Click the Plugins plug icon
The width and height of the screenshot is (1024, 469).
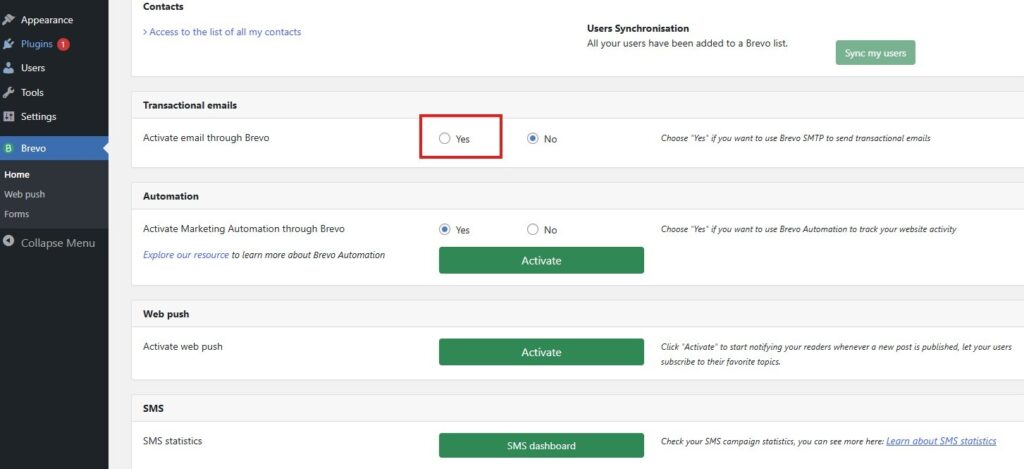coord(9,44)
